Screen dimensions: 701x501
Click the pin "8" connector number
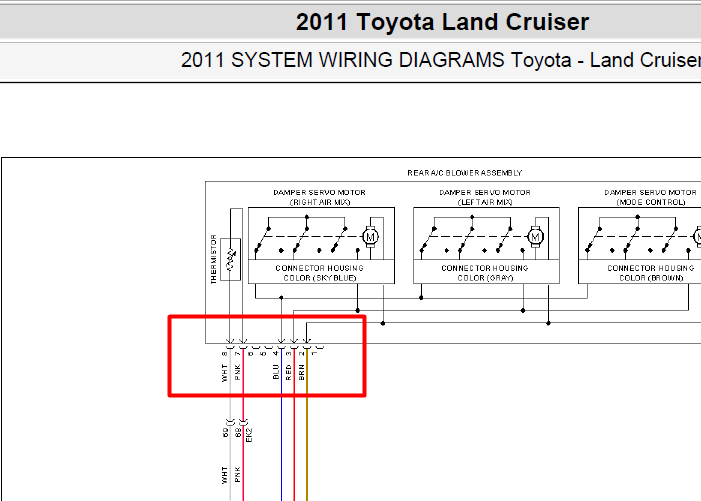coord(224,354)
